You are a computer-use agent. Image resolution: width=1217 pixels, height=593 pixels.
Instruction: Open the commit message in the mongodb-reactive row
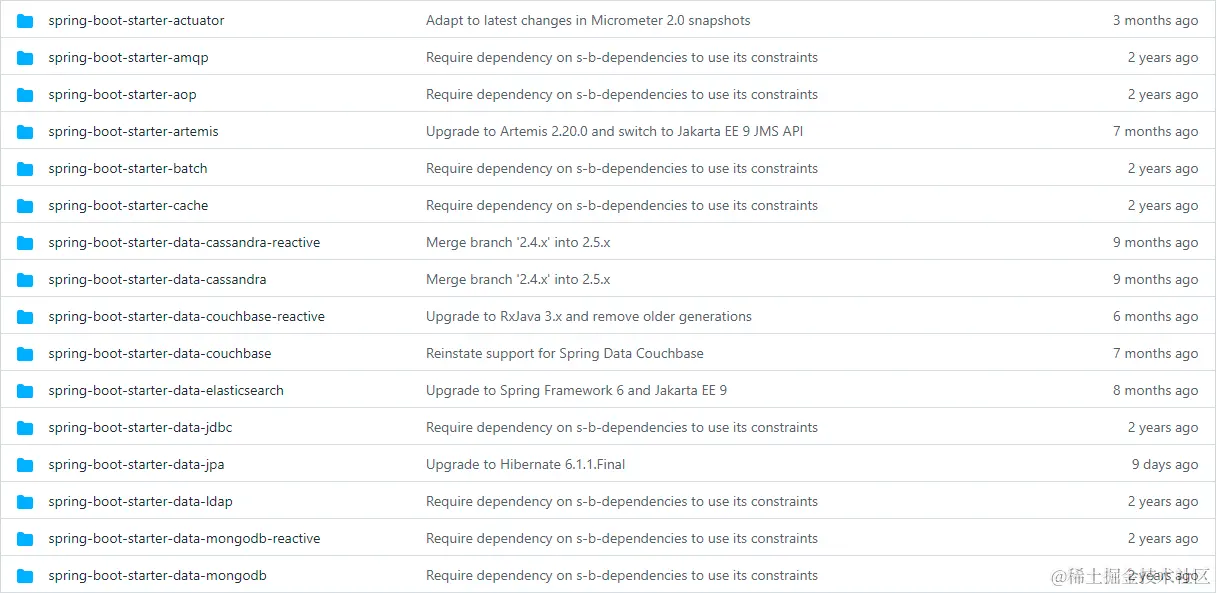[x=622, y=539]
